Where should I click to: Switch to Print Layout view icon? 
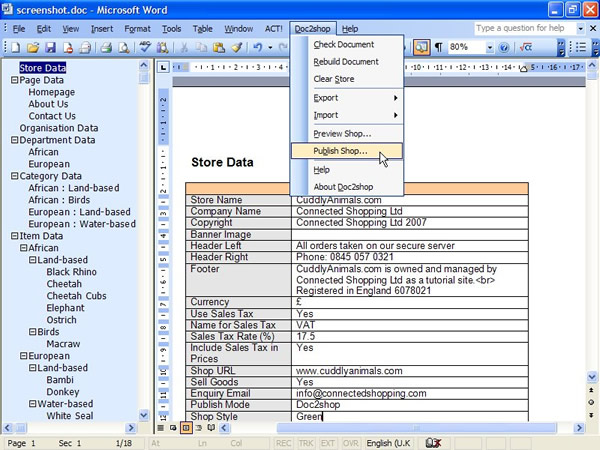click(186, 428)
